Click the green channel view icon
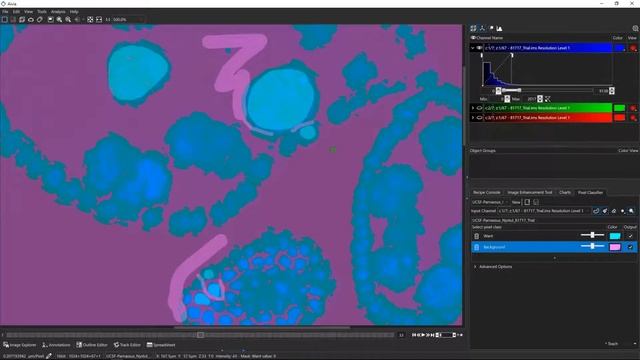 [x=633, y=108]
